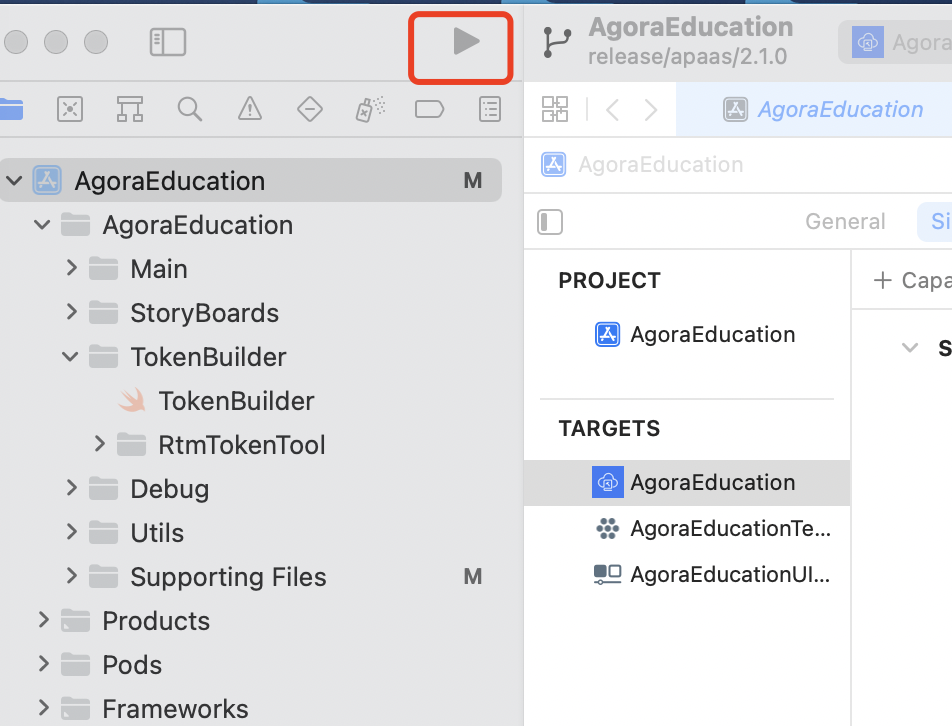Expand the RtmTokenTool folder
This screenshot has width=952, height=726.
coord(100,444)
